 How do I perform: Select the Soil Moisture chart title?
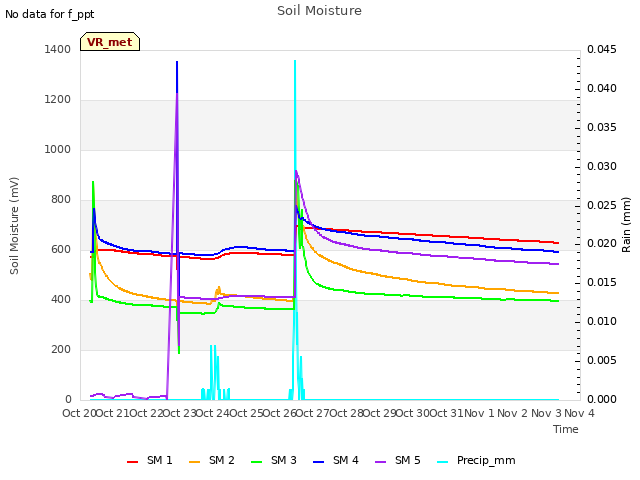coord(320,11)
